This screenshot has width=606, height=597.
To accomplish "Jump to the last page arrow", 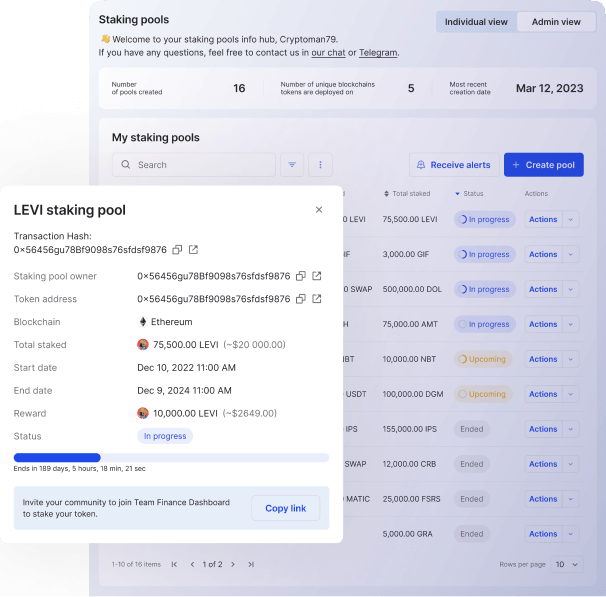I will (x=250, y=564).
